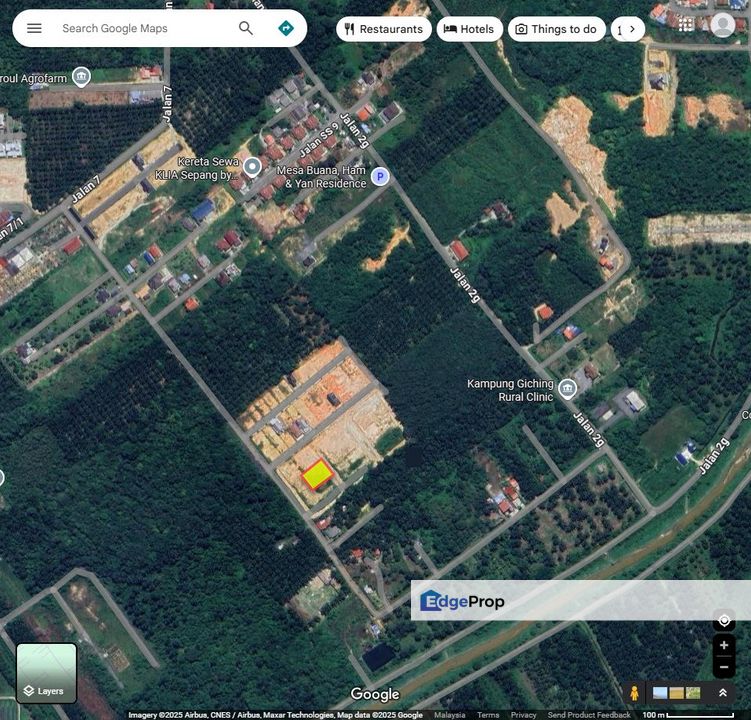
Task: Open the Kampung Giching Rural Clinic marker
Action: 568,389
